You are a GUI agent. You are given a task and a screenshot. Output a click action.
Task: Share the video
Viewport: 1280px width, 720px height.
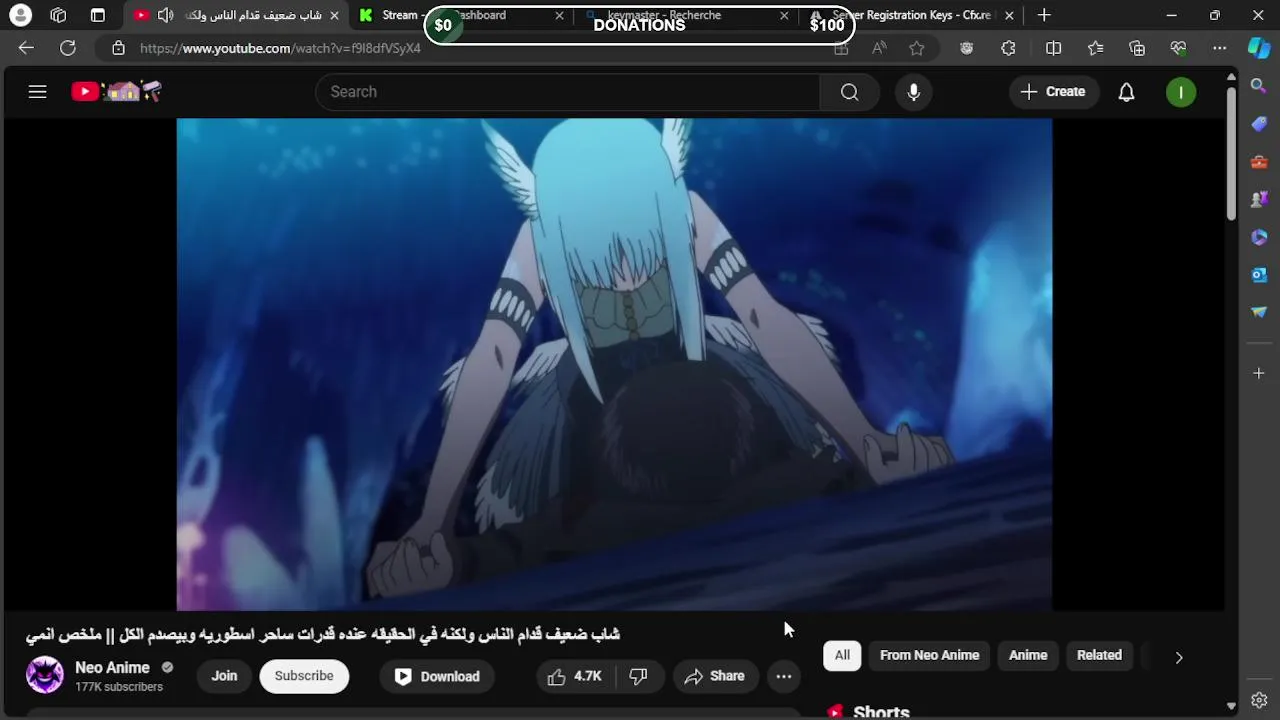pyautogui.click(x=715, y=676)
